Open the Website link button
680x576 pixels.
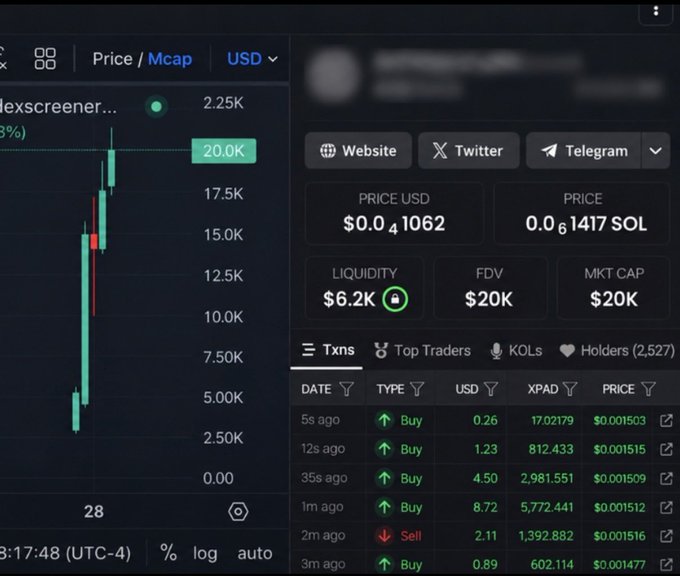pos(358,151)
